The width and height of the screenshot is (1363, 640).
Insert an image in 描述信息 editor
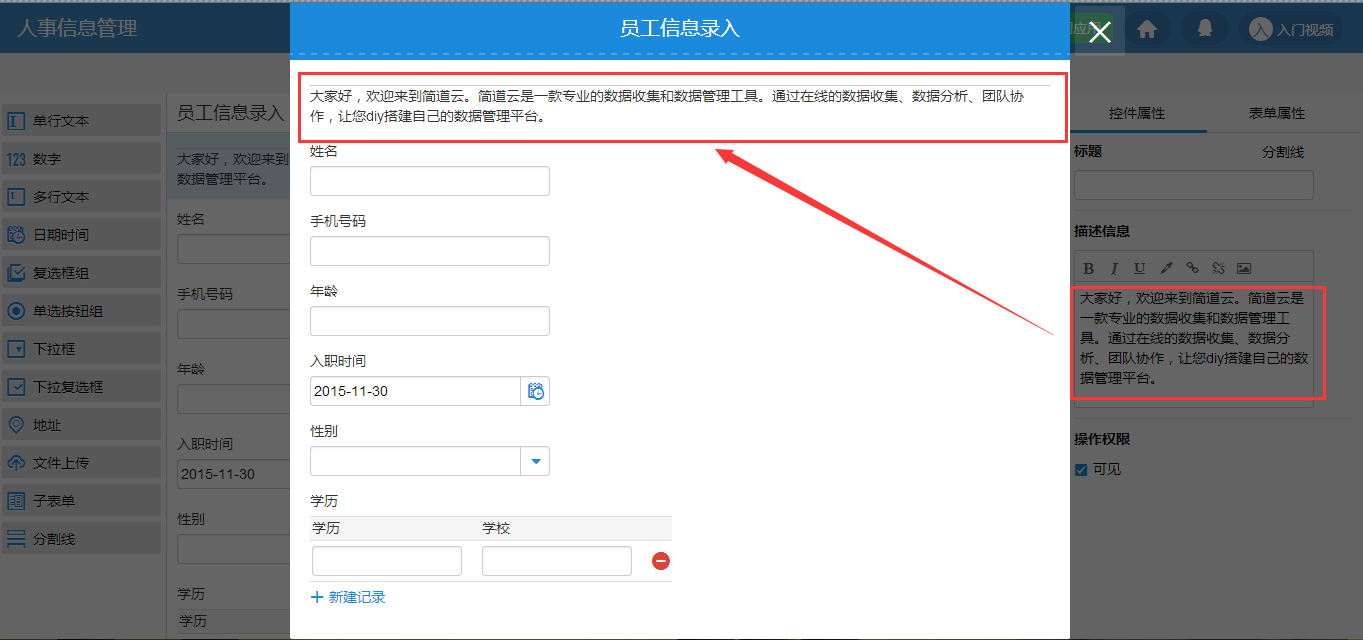1244,268
